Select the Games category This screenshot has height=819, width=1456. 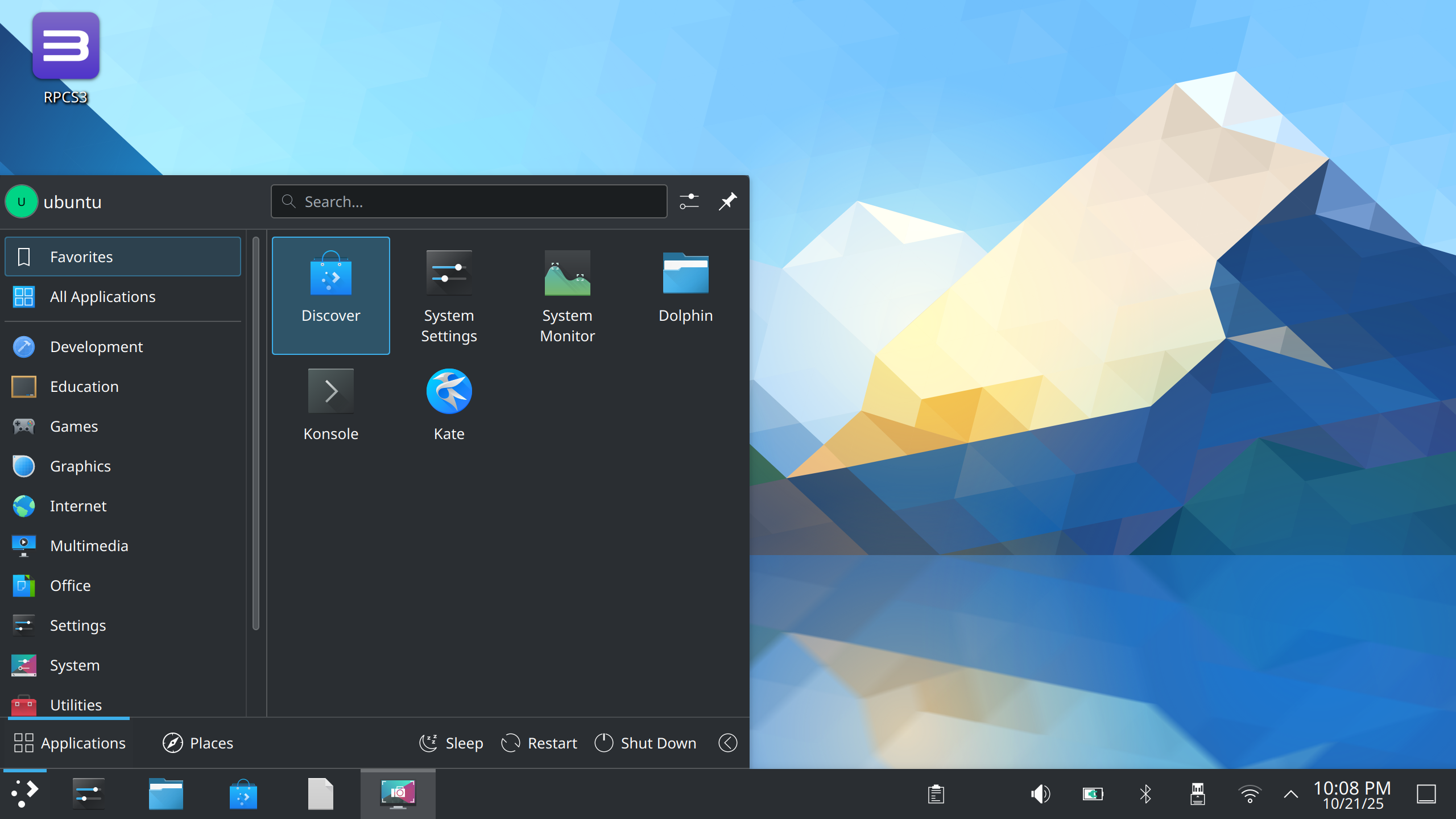[x=73, y=426]
